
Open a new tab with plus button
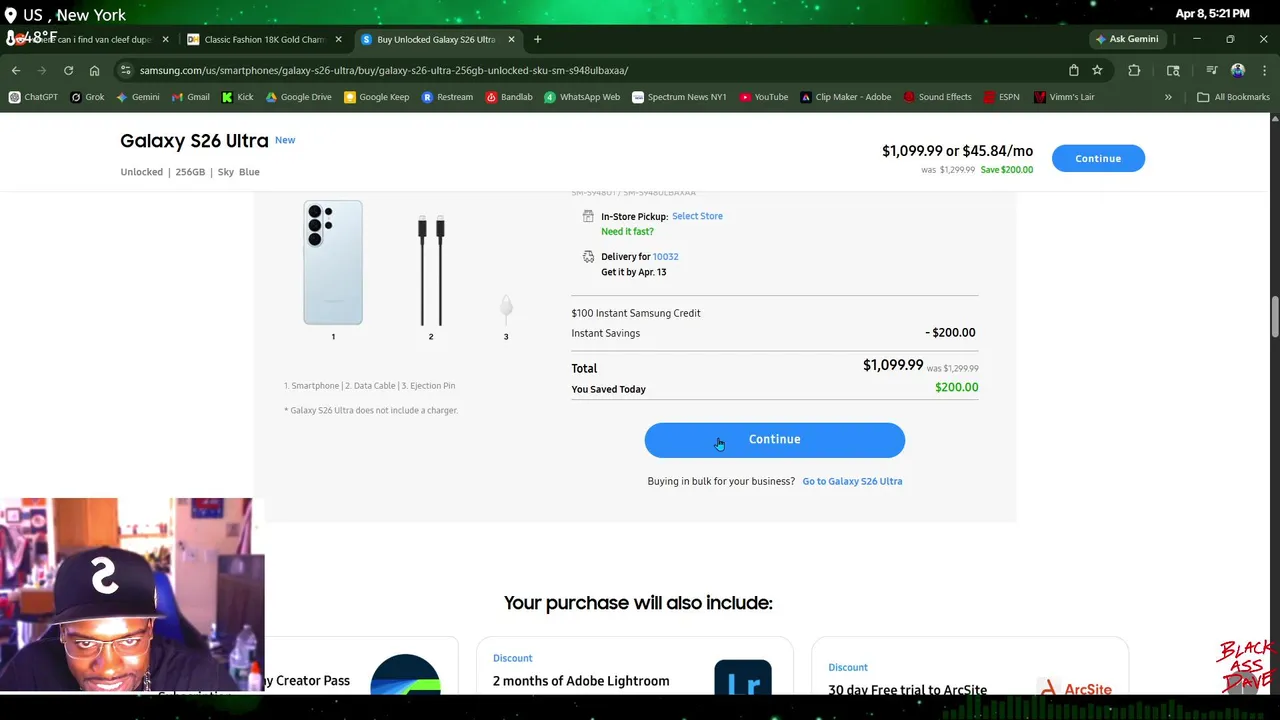(x=537, y=39)
